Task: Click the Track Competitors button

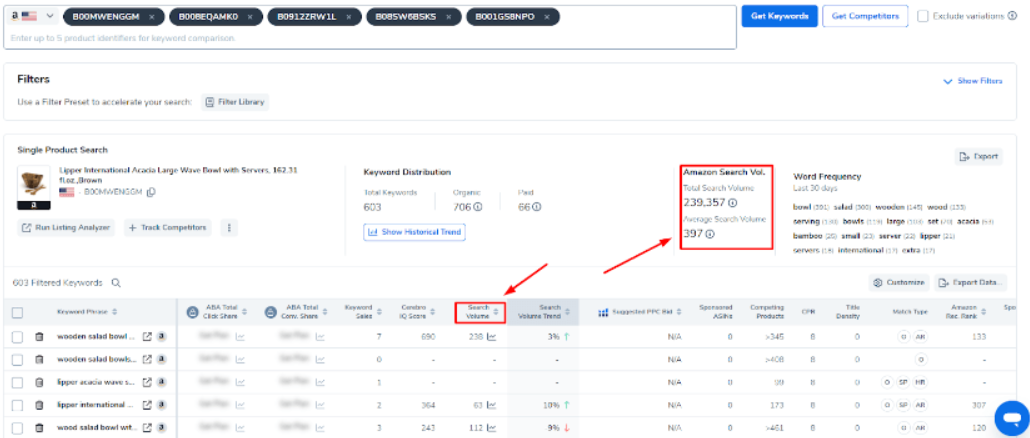Action: [x=168, y=228]
